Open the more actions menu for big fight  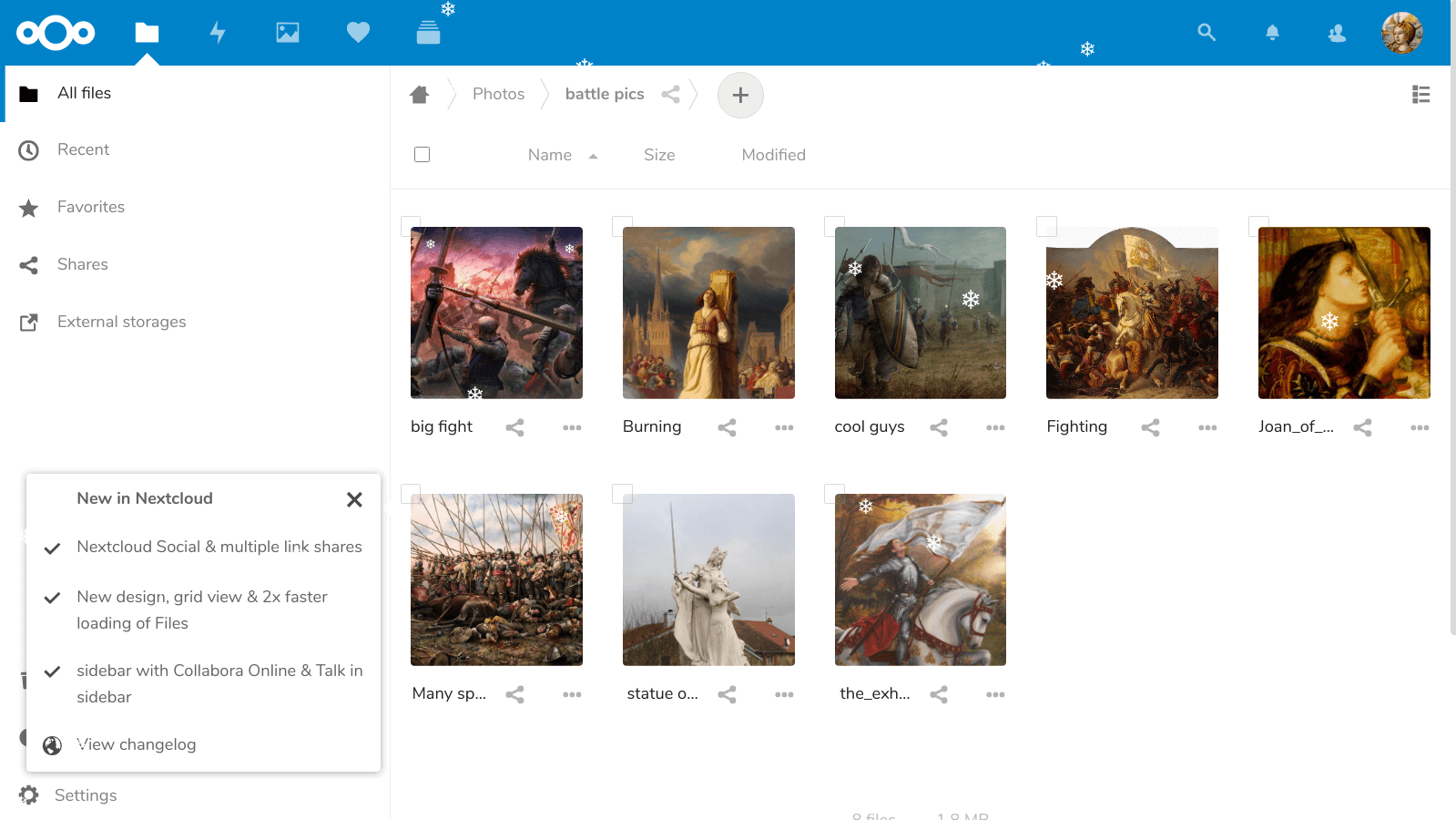[x=572, y=427]
